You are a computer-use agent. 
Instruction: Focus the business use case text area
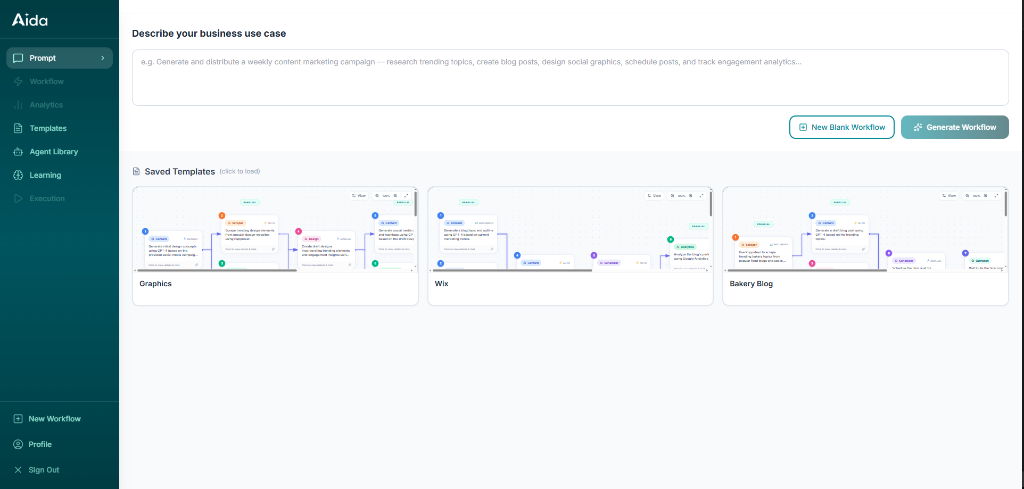click(x=570, y=78)
